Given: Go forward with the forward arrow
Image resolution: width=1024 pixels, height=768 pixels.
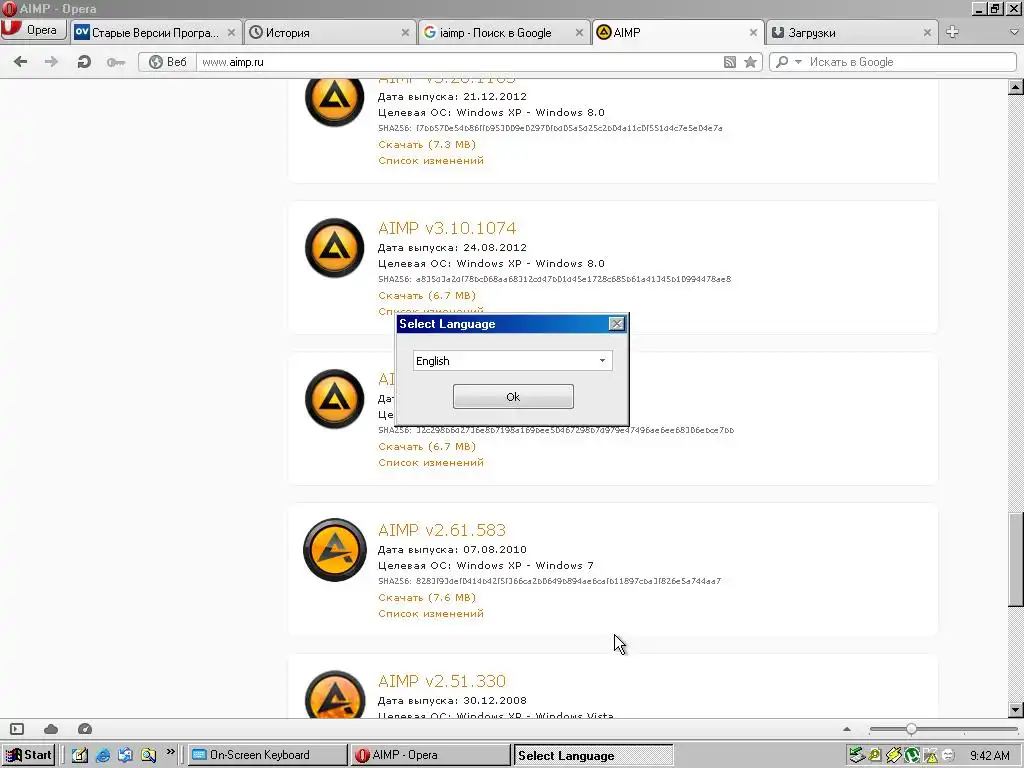Looking at the screenshot, I should 51,62.
